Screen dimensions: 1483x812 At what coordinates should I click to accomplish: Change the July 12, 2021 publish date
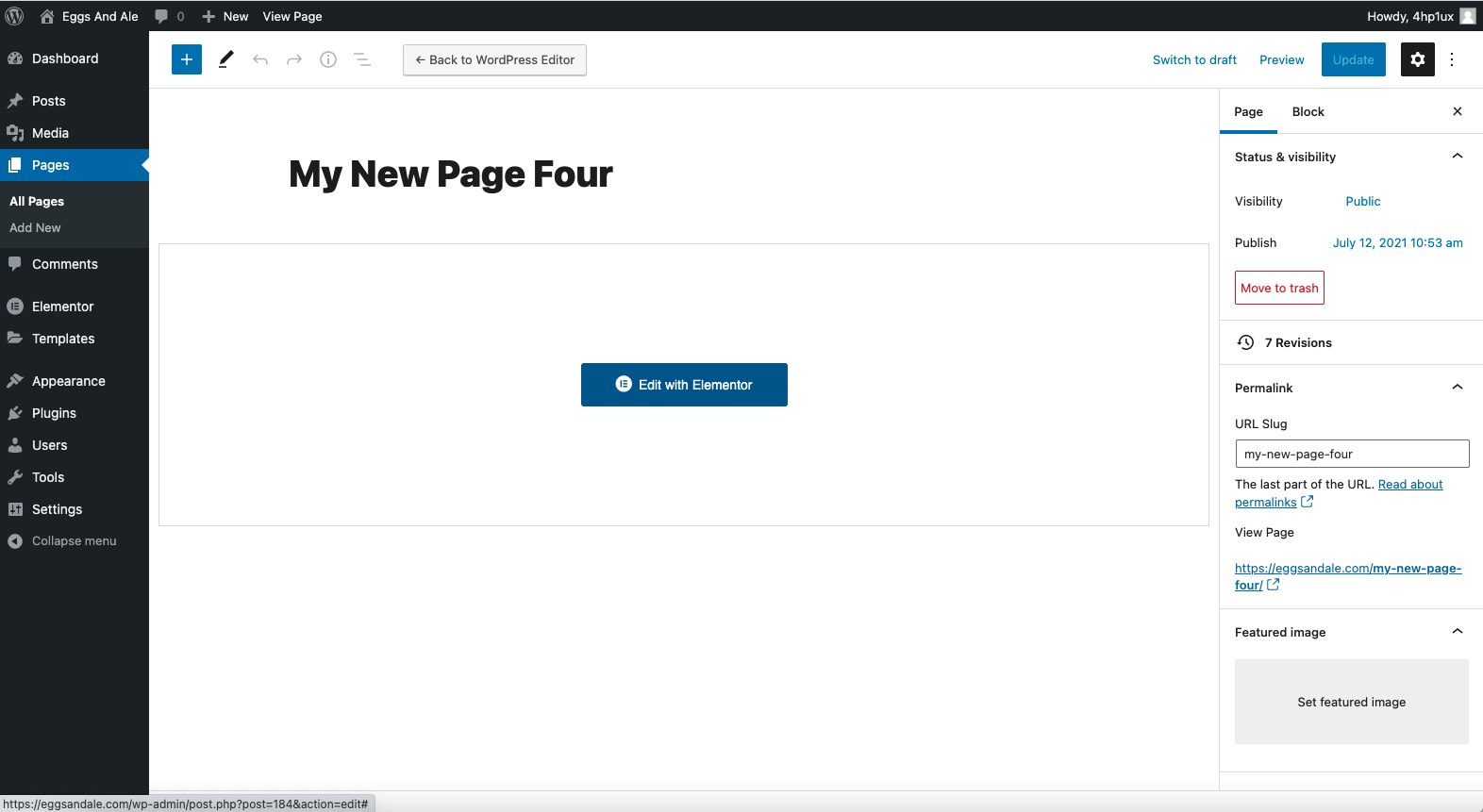pyautogui.click(x=1397, y=242)
